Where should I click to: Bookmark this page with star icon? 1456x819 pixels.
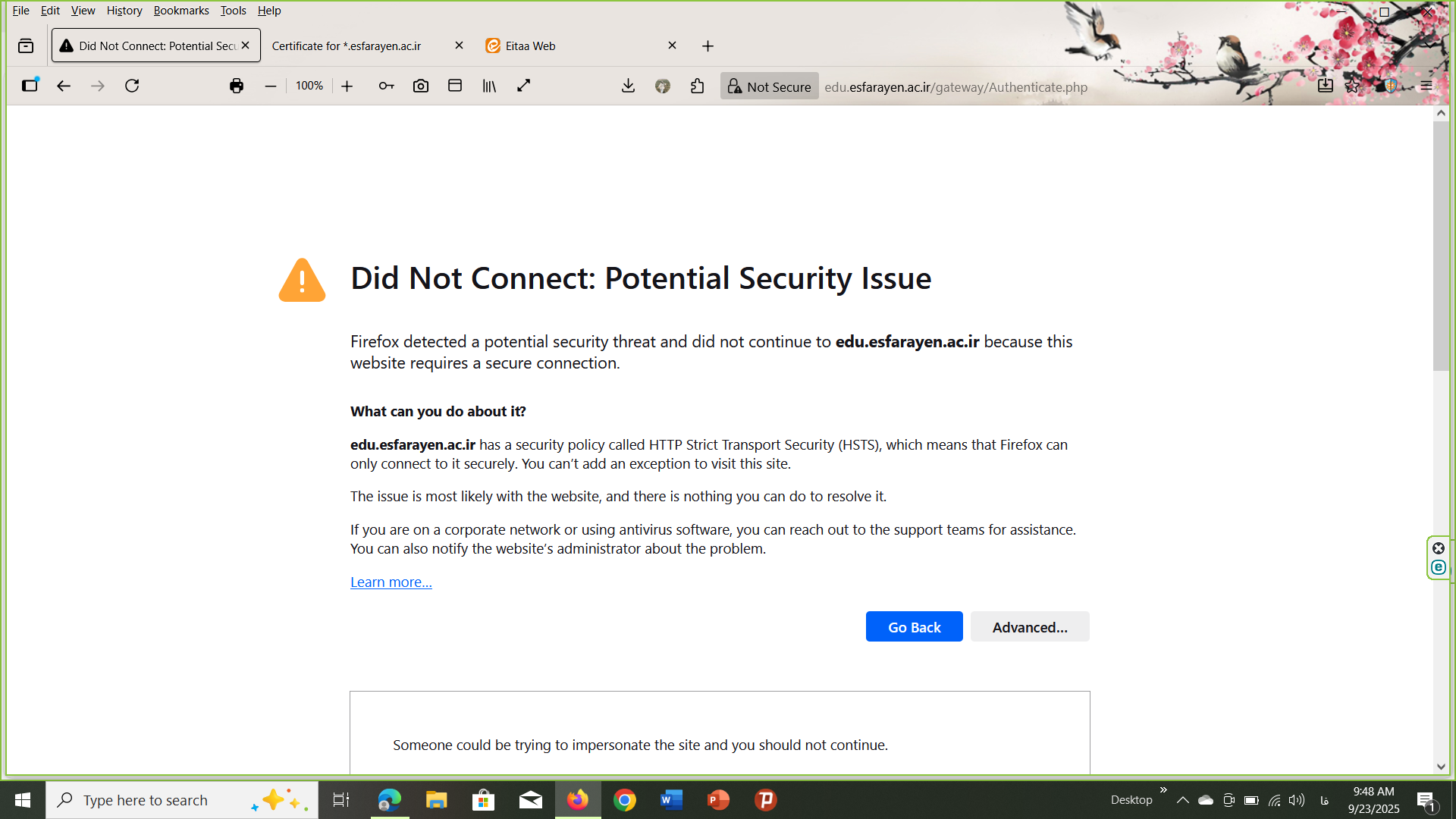click(1353, 86)
